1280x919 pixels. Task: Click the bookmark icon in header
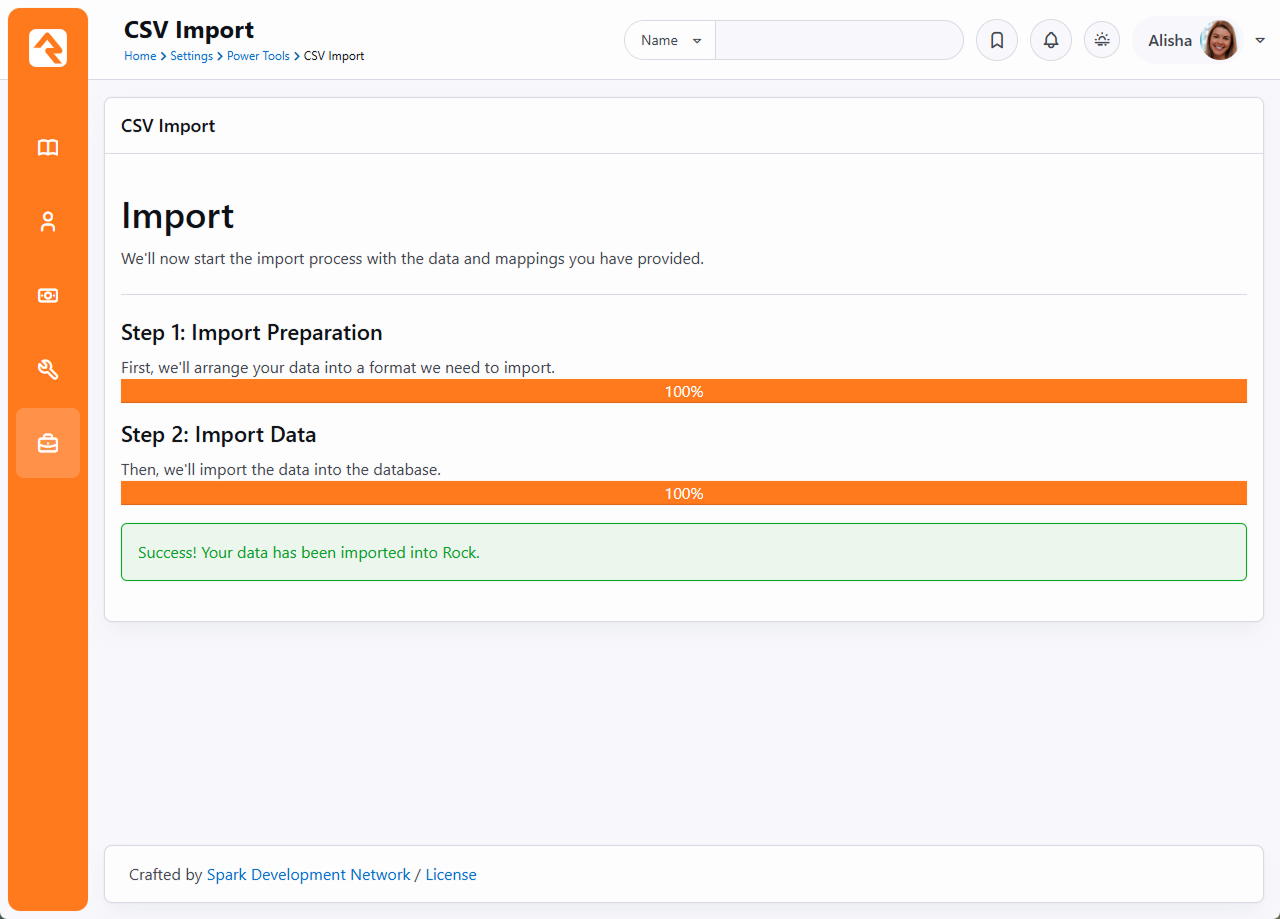pos(996,41)
